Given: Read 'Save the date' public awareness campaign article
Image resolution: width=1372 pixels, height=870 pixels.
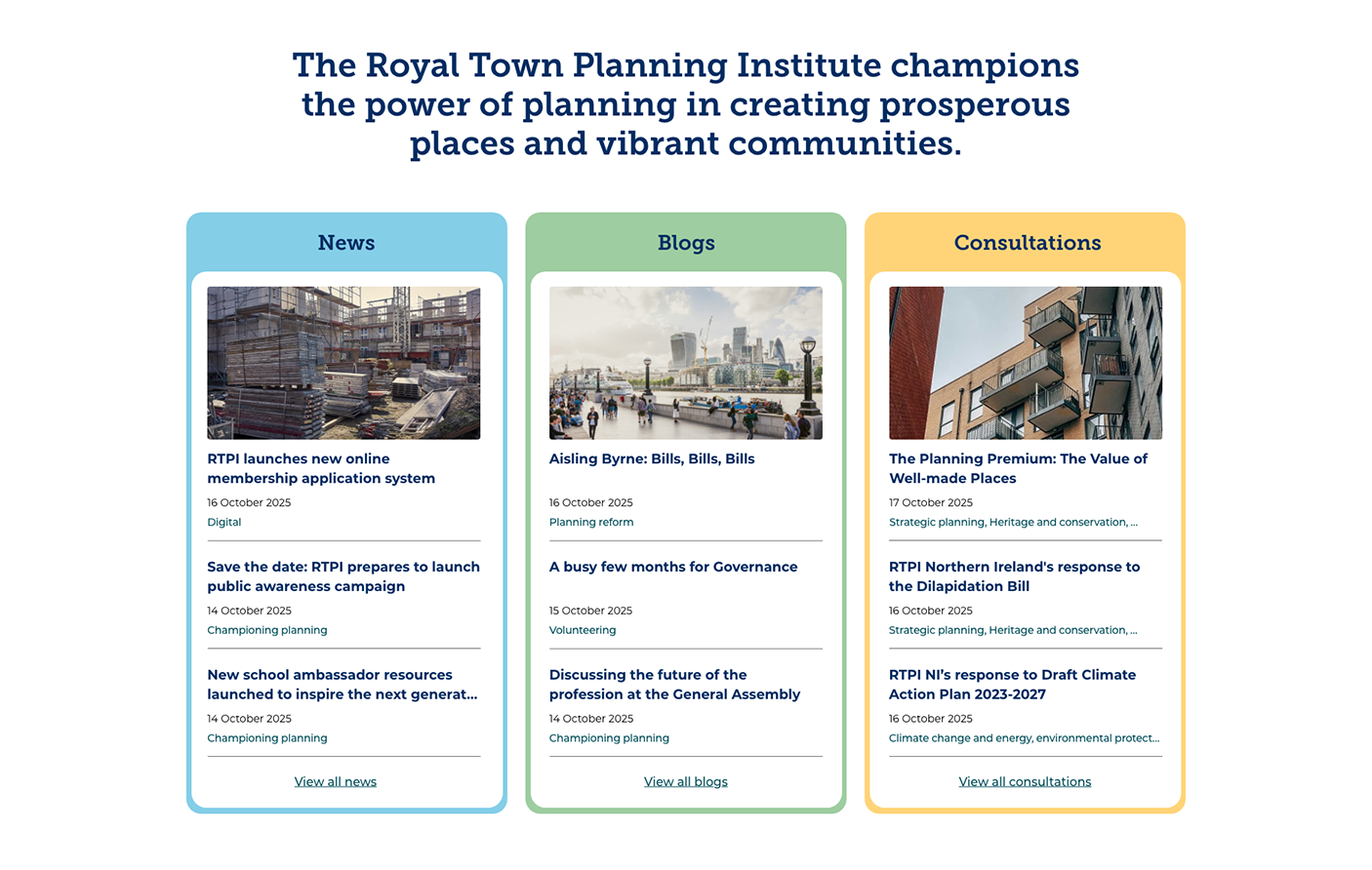Looking at the screenshot, I should [x=343, y=576].
